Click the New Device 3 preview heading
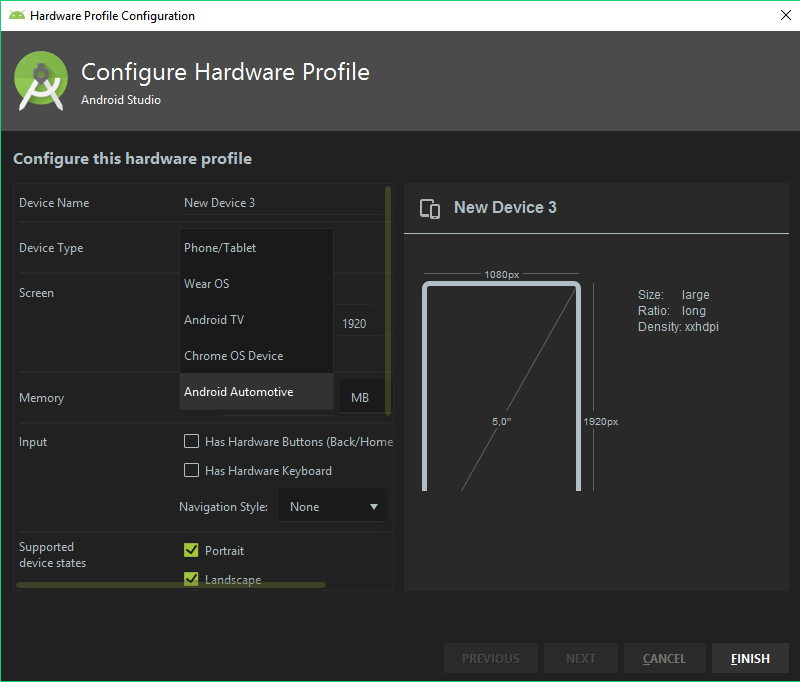 tap(505, 208)
